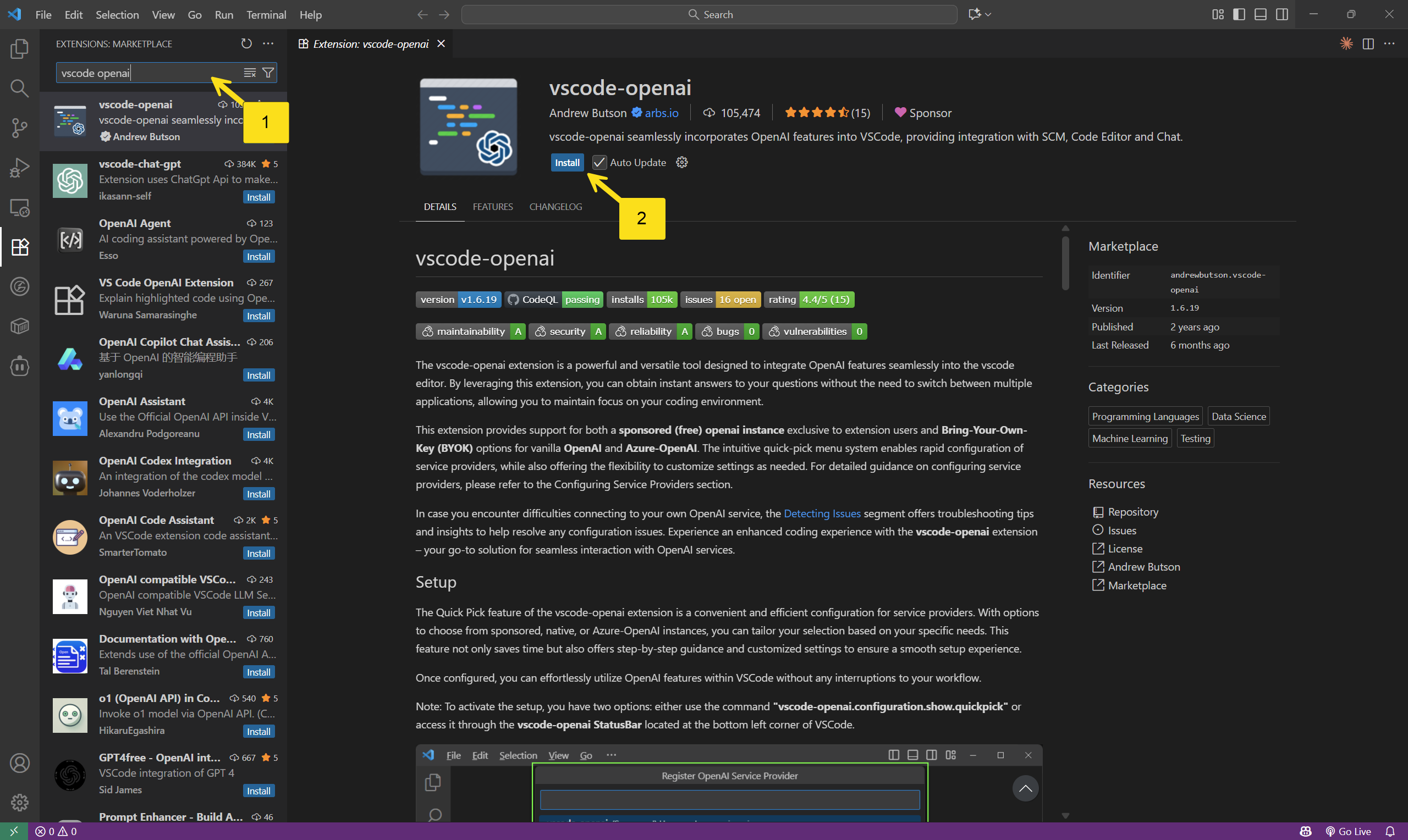
Task: Split the editor to the right
Action: [x=1368, y=43]
